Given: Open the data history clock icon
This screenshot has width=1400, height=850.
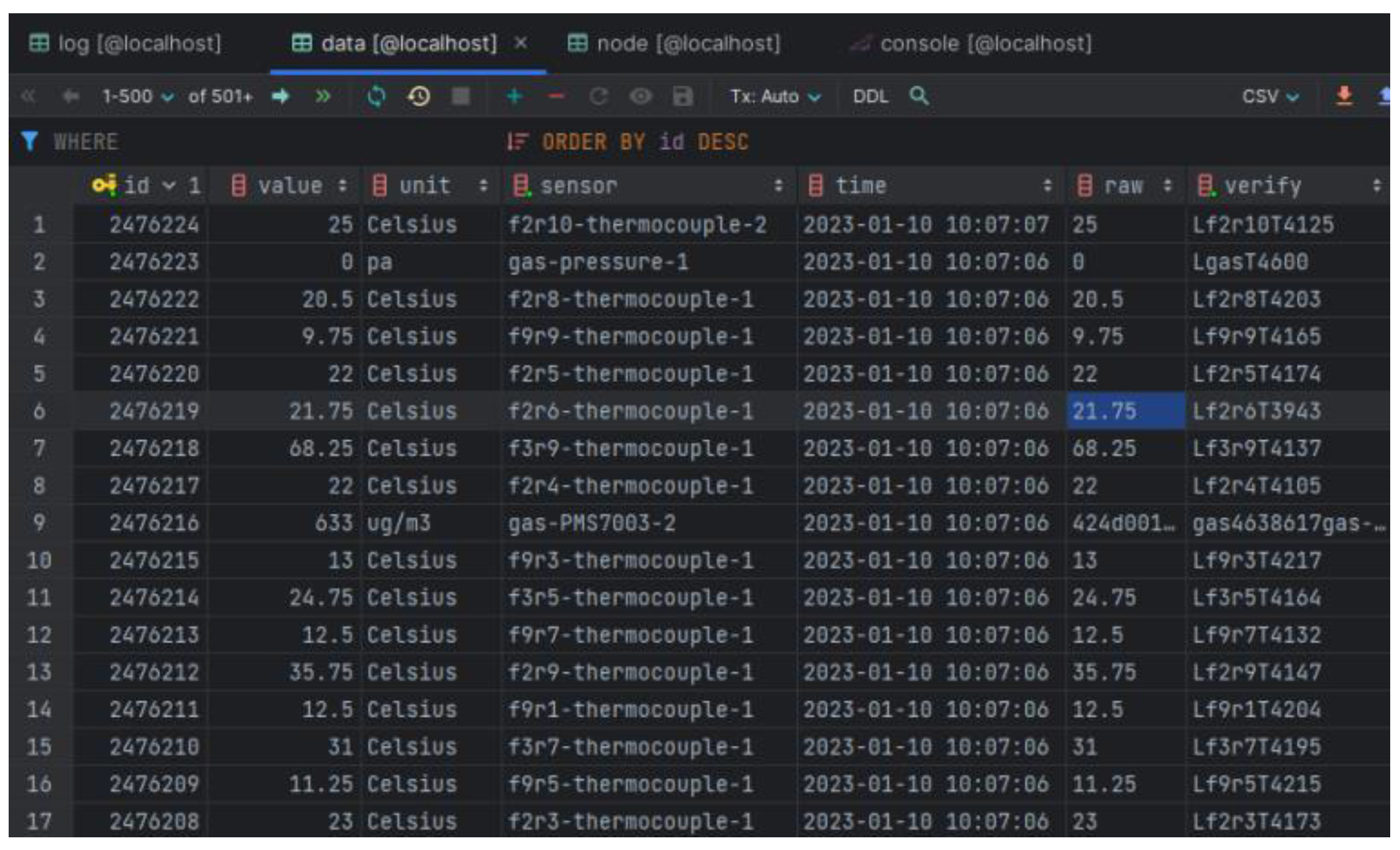Looking at the screenshot, I should (x=419, y=96).
